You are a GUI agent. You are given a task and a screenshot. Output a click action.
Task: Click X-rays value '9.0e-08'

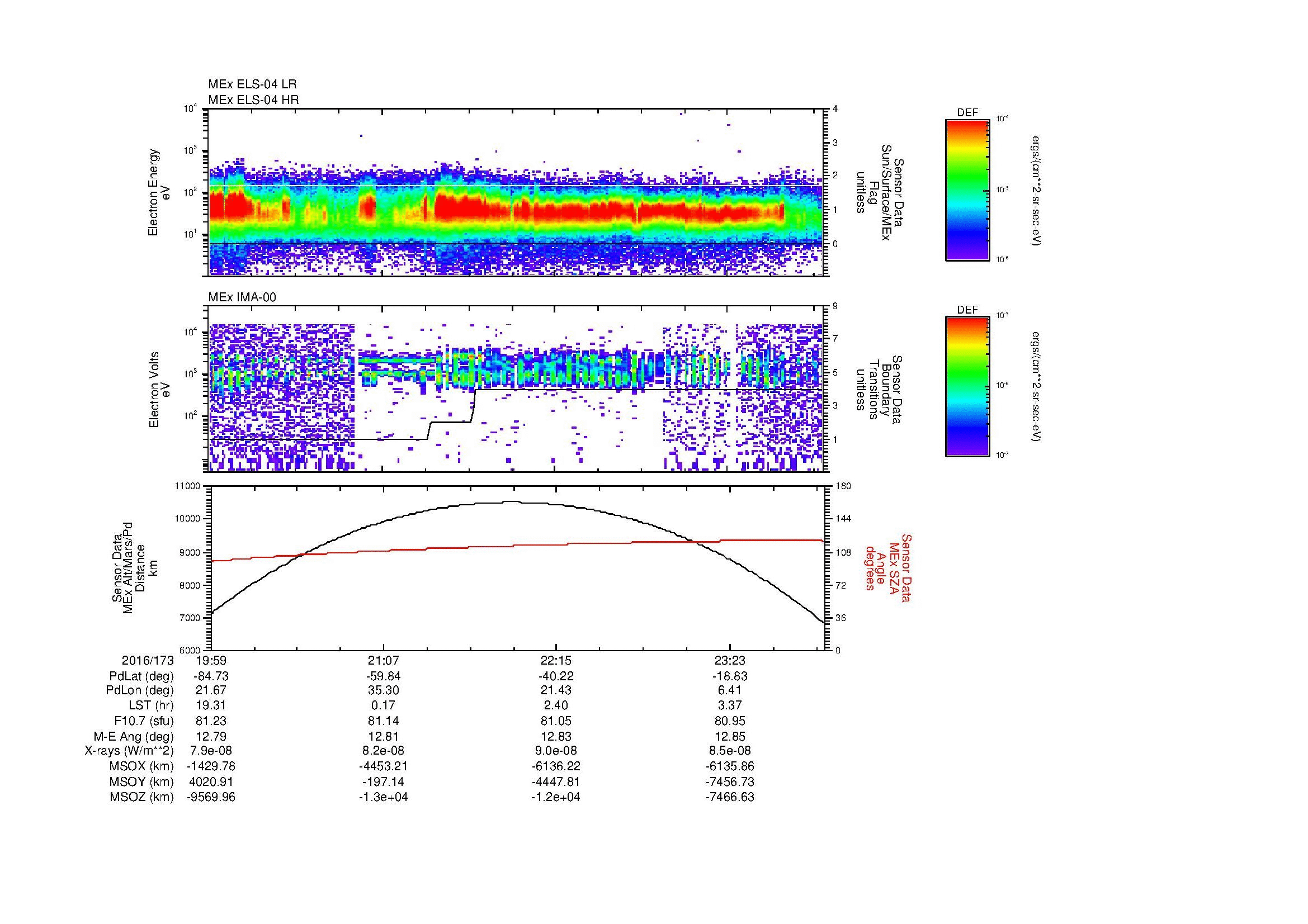click(556, 751)
